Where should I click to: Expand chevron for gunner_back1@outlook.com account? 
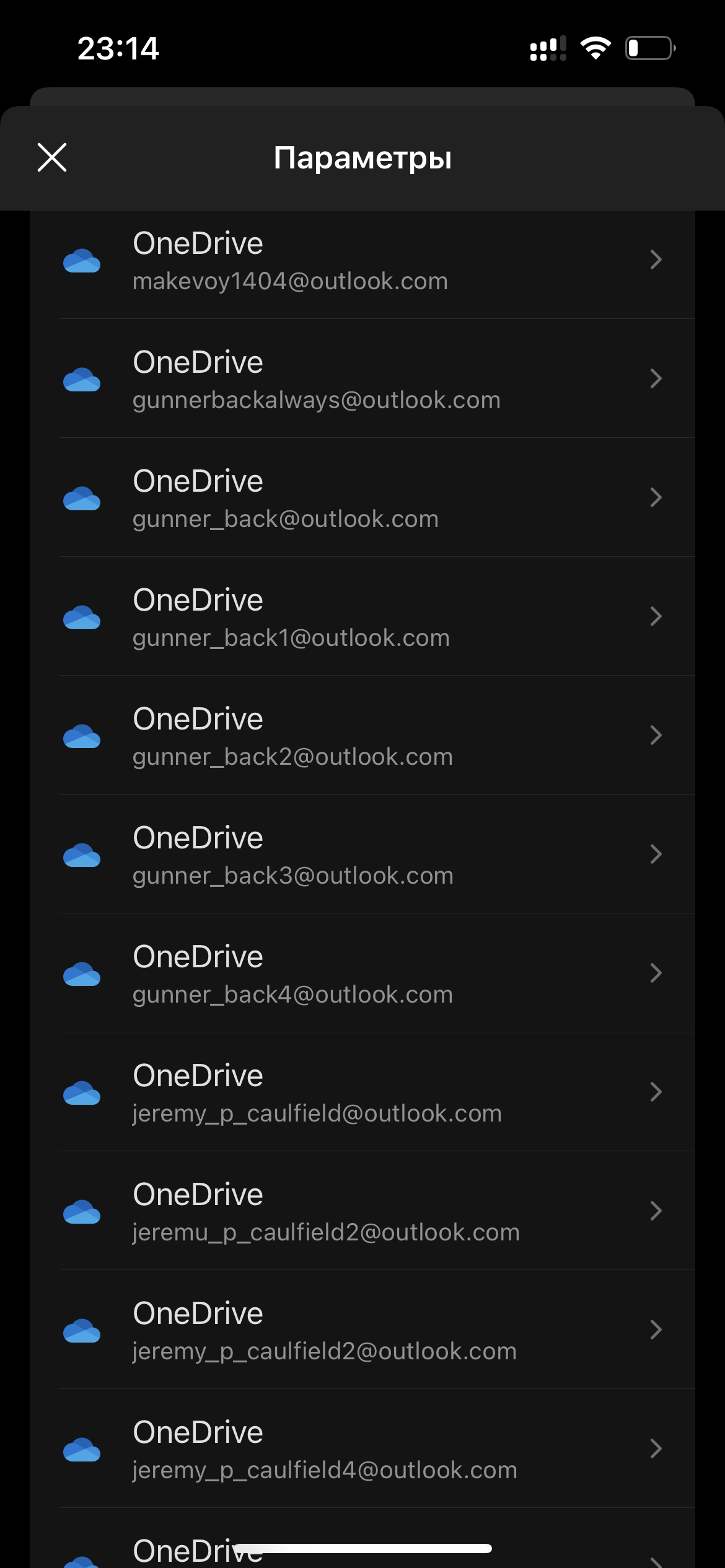pos(656,616)
